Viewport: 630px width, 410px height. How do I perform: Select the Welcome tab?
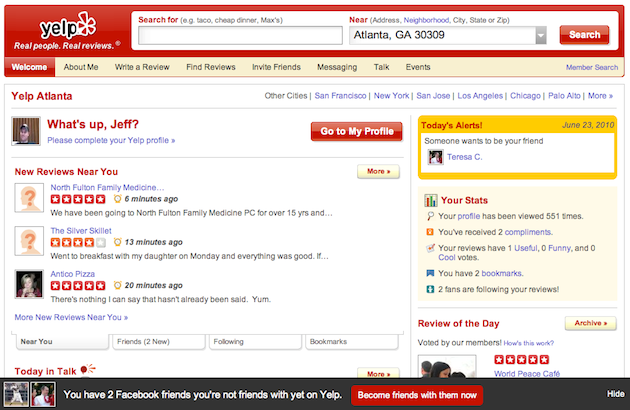tap(29, 67)
